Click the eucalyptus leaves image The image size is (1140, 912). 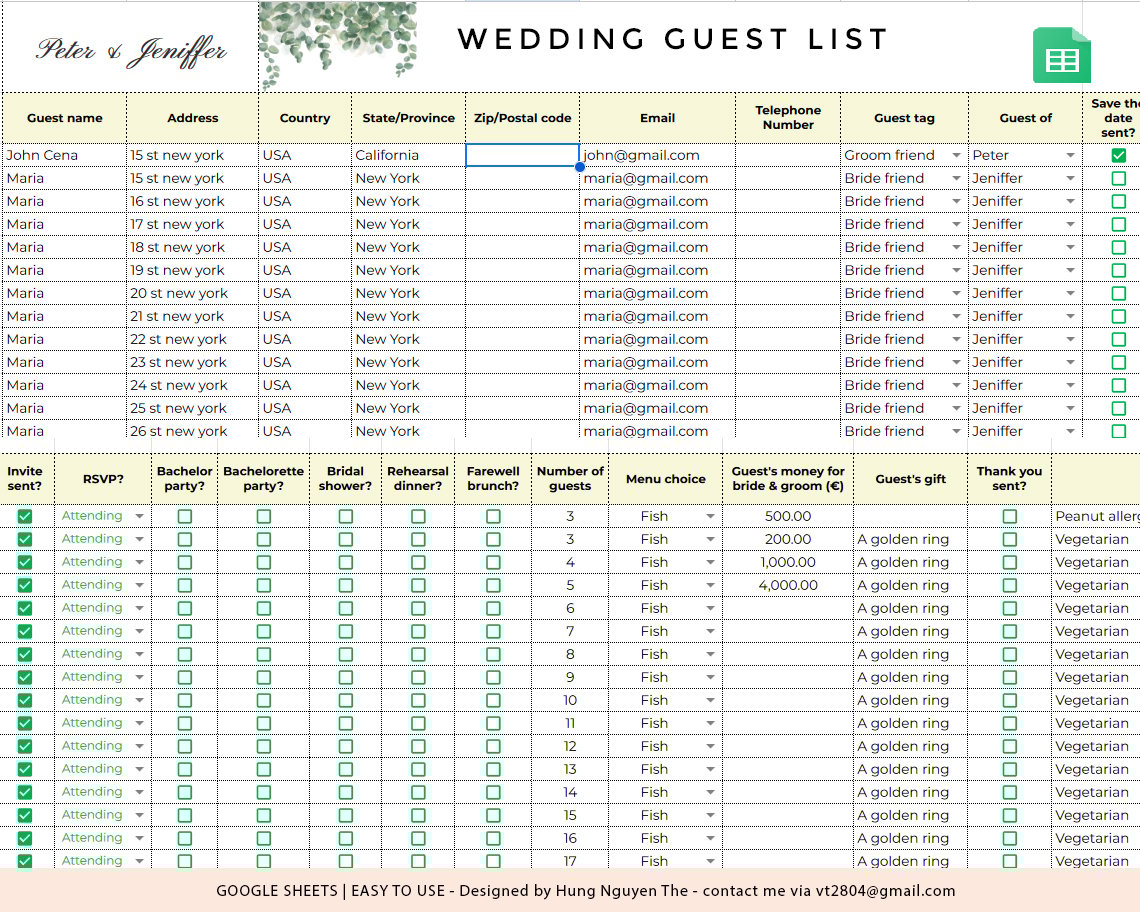coord(338,45)
